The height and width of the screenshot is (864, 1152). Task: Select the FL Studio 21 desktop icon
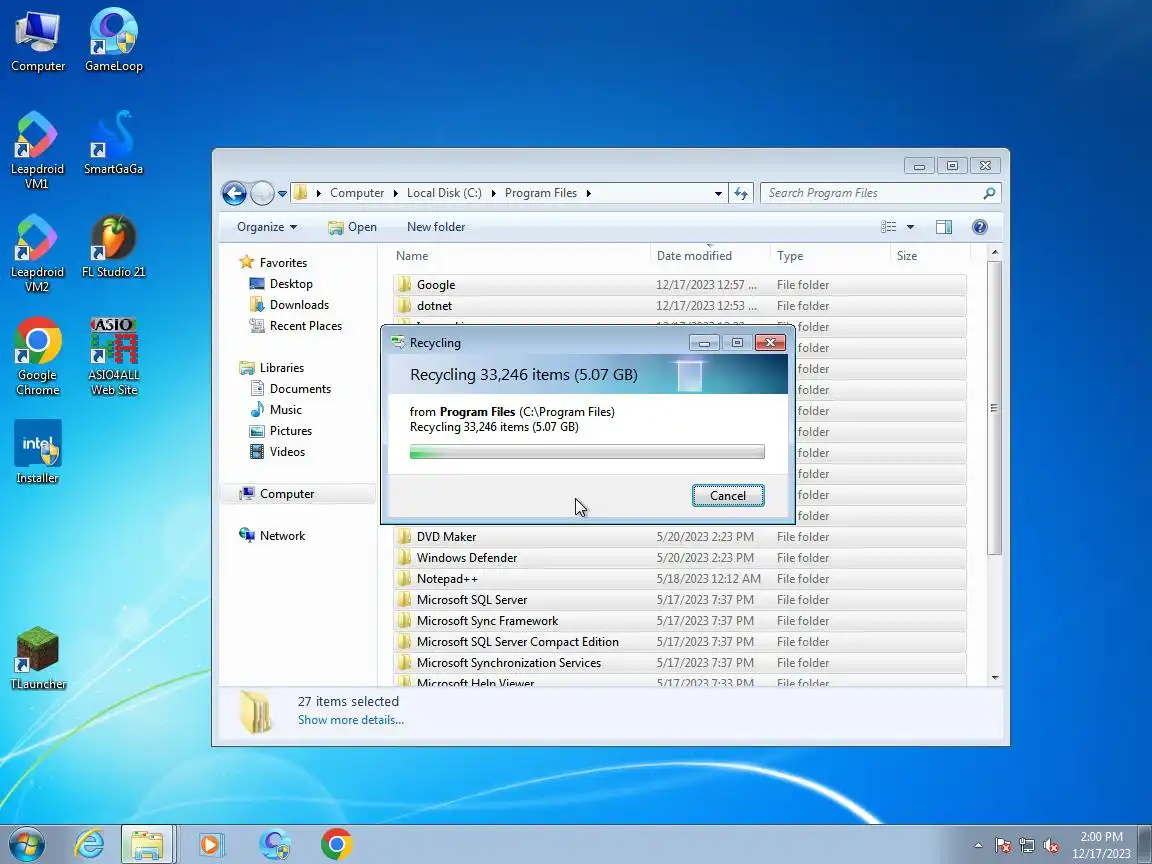point(113,247)
